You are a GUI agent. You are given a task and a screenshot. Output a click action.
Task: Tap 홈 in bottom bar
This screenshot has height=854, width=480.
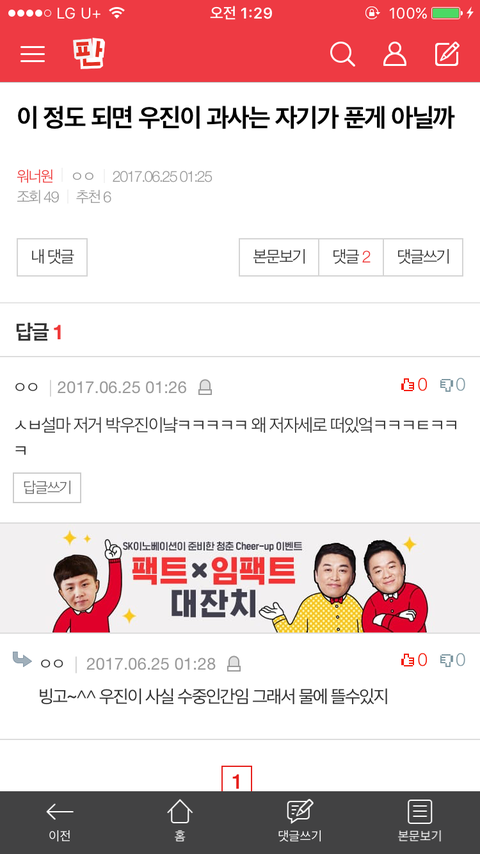(180, 821)
